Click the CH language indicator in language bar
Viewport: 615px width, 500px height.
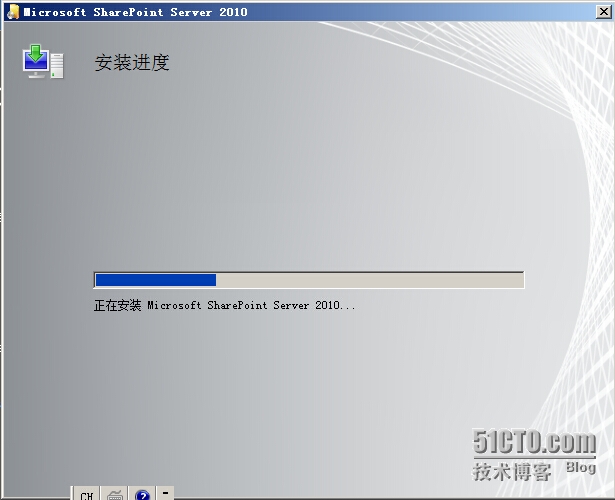tap(86, 494)
